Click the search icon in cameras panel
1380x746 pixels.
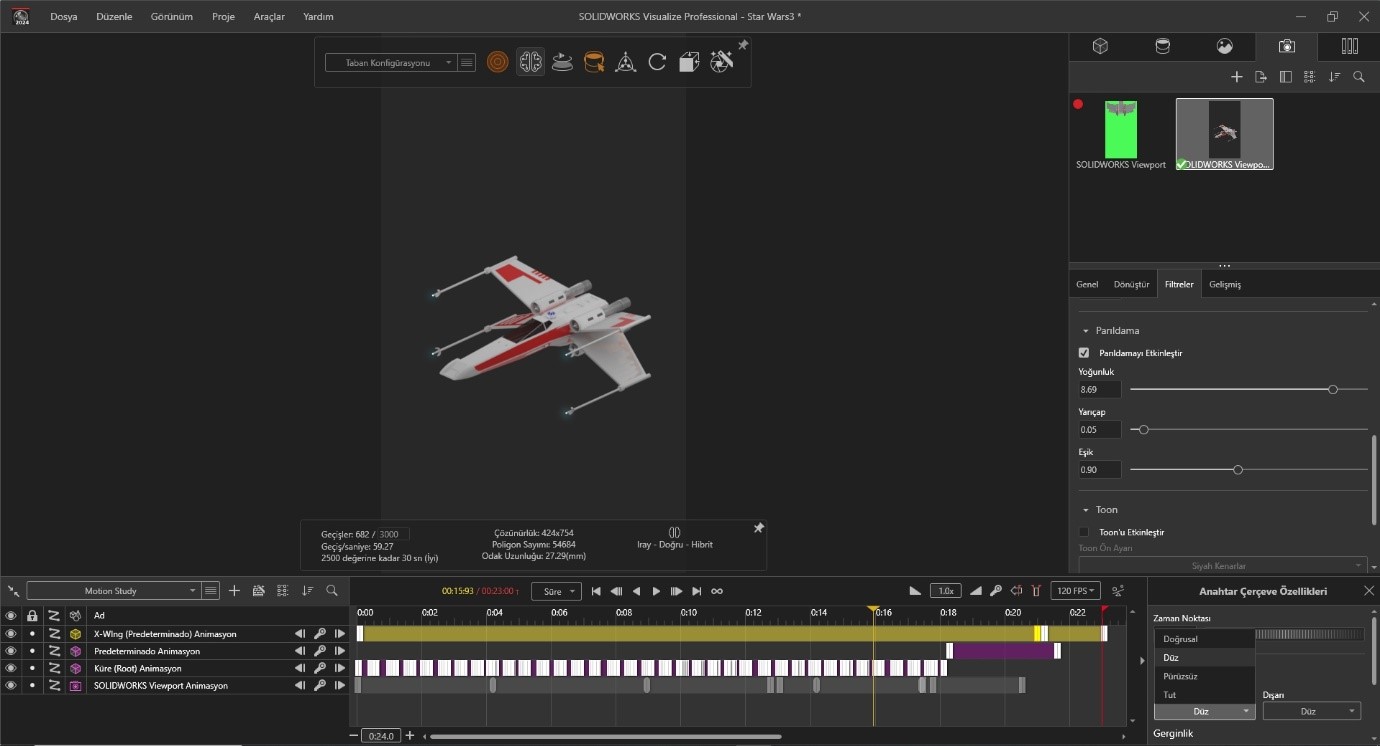point(1358,77)
